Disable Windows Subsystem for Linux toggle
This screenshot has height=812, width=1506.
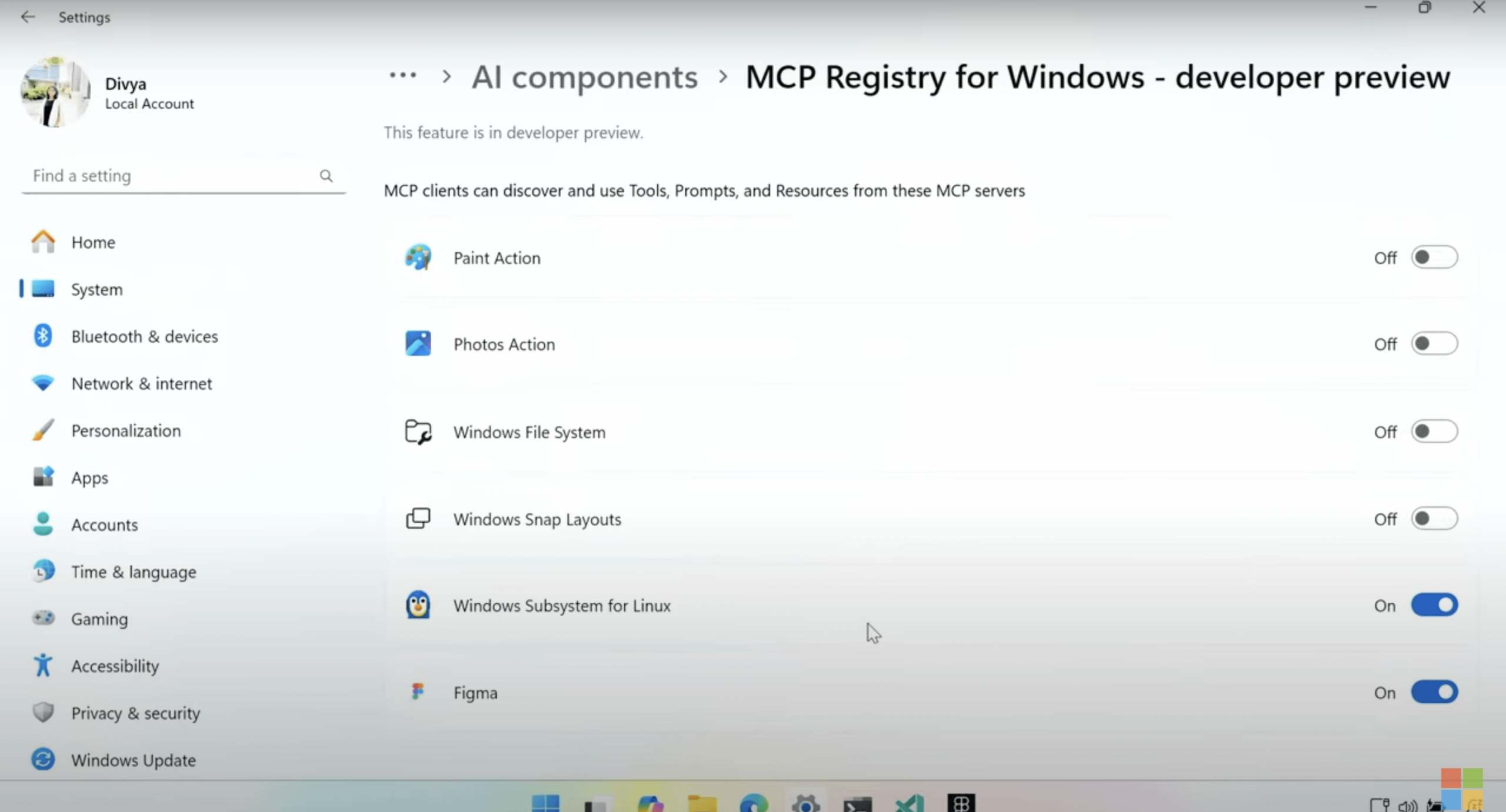pos(1434,605)
